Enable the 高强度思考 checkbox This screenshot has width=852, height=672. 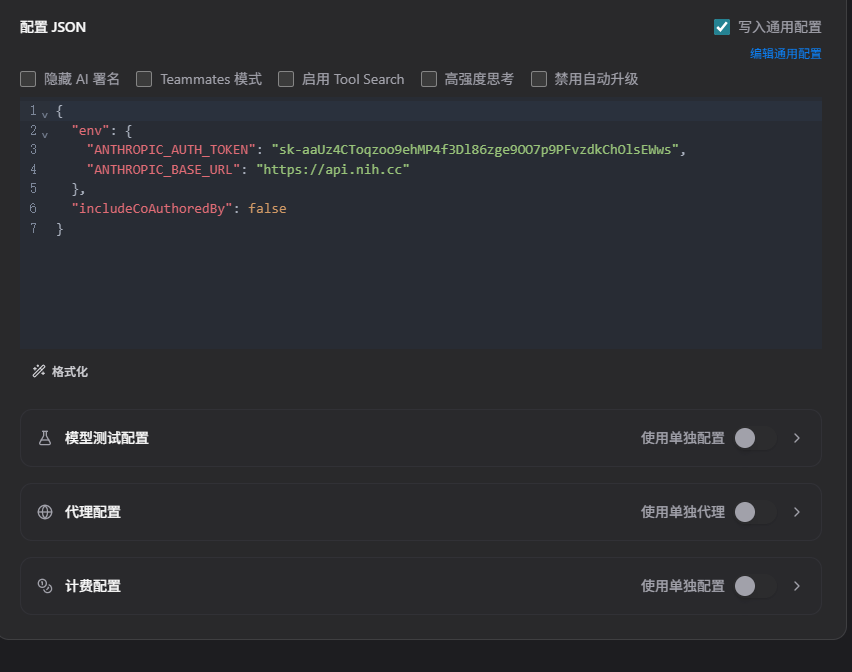(x=429, y=79)
